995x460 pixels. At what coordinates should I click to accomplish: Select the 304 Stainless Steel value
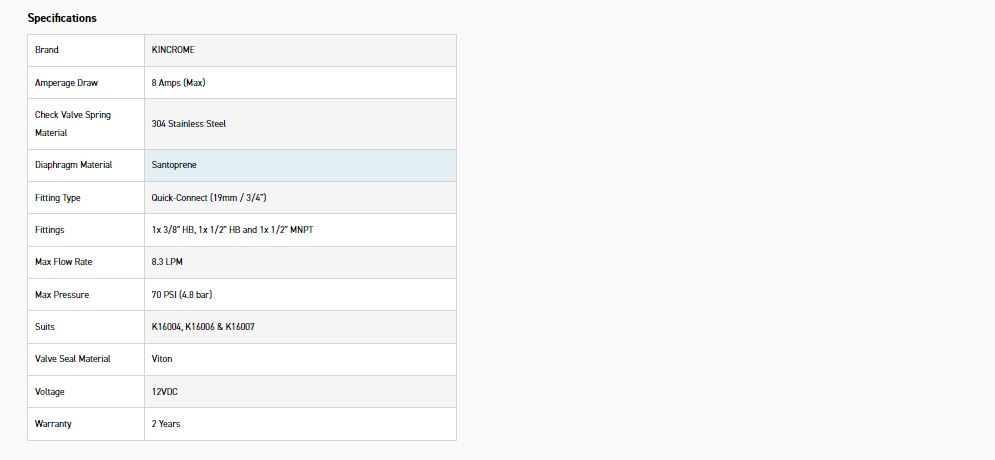(189, 124)
